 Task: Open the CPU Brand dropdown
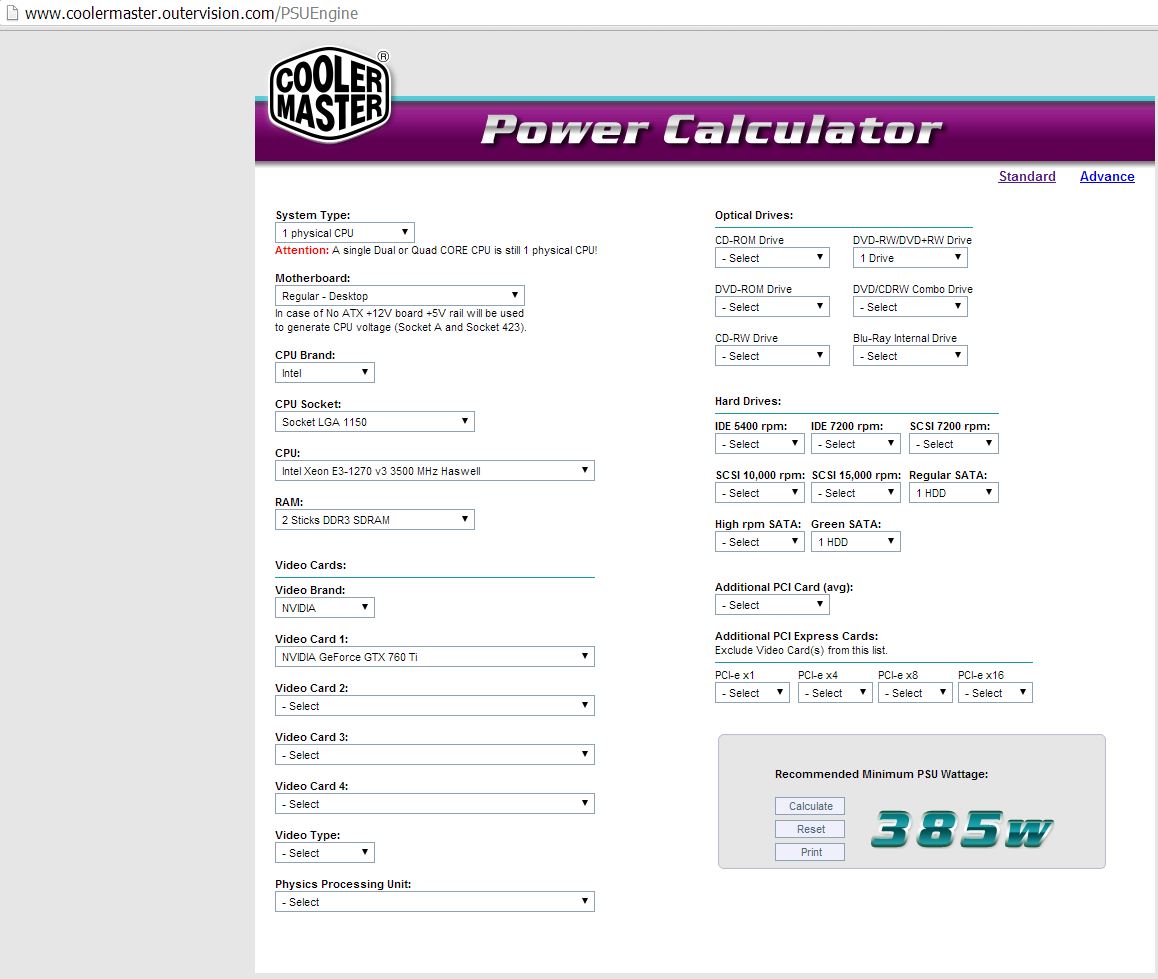click(x=324, y=373)
